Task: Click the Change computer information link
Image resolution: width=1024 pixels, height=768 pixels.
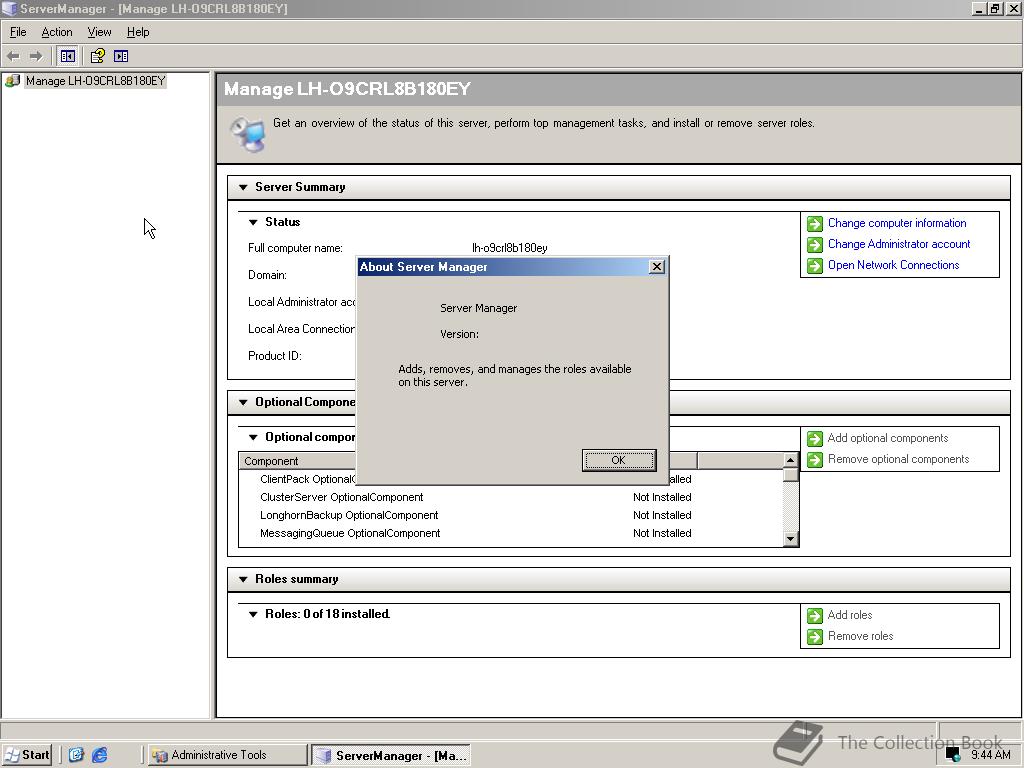Action: [897, 223]
